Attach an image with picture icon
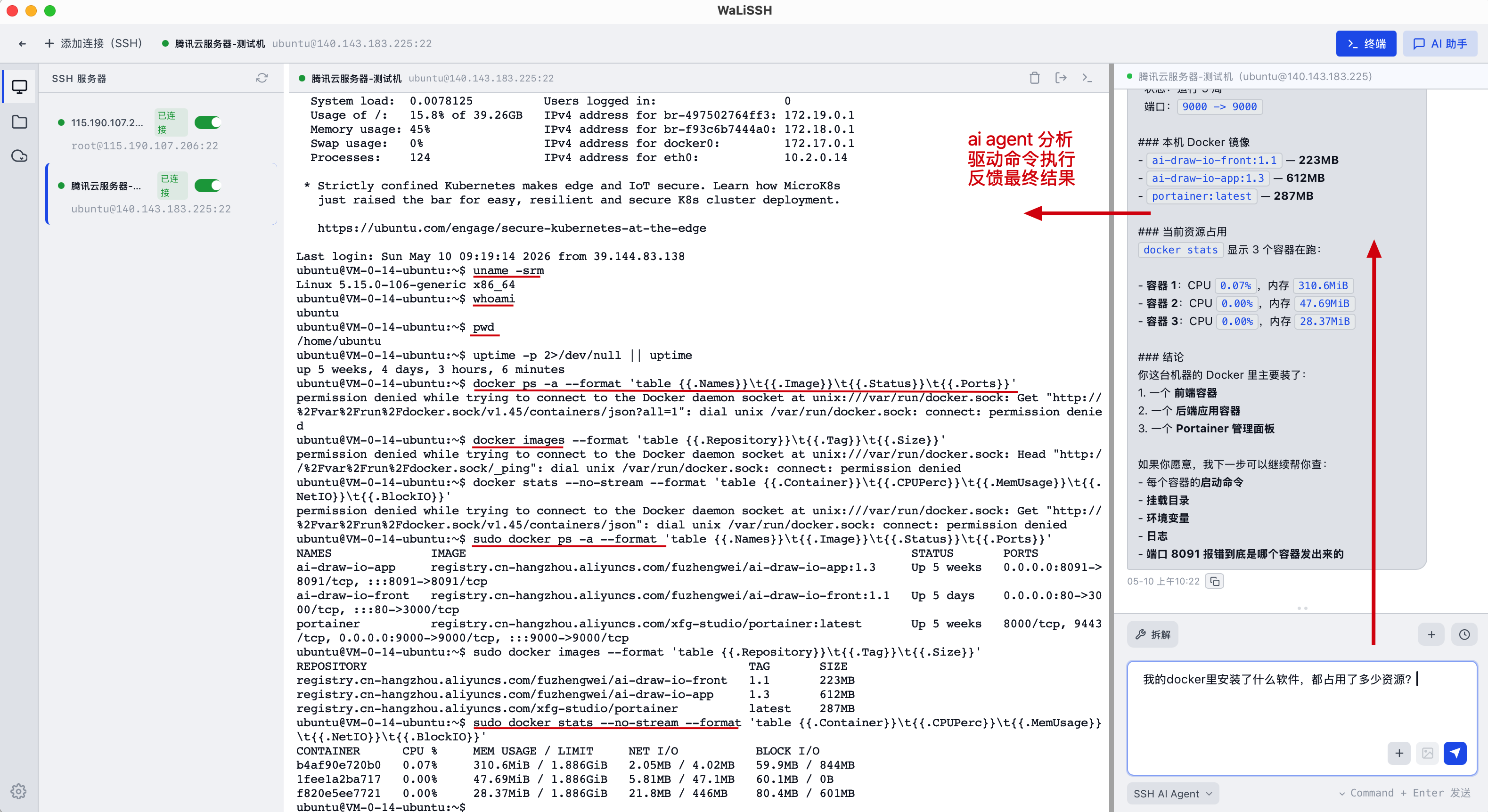1488x812 pixels. 1427,753
